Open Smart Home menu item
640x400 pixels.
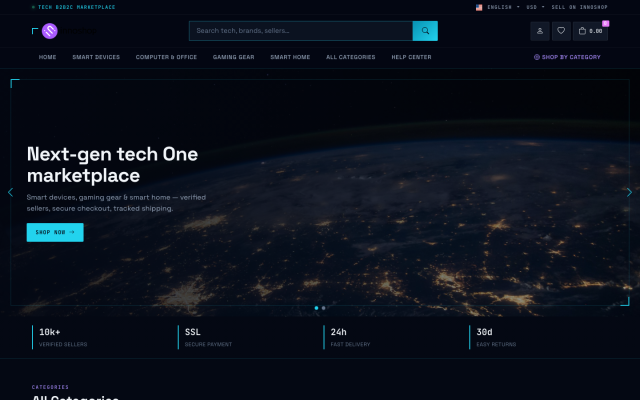point(290,57)
